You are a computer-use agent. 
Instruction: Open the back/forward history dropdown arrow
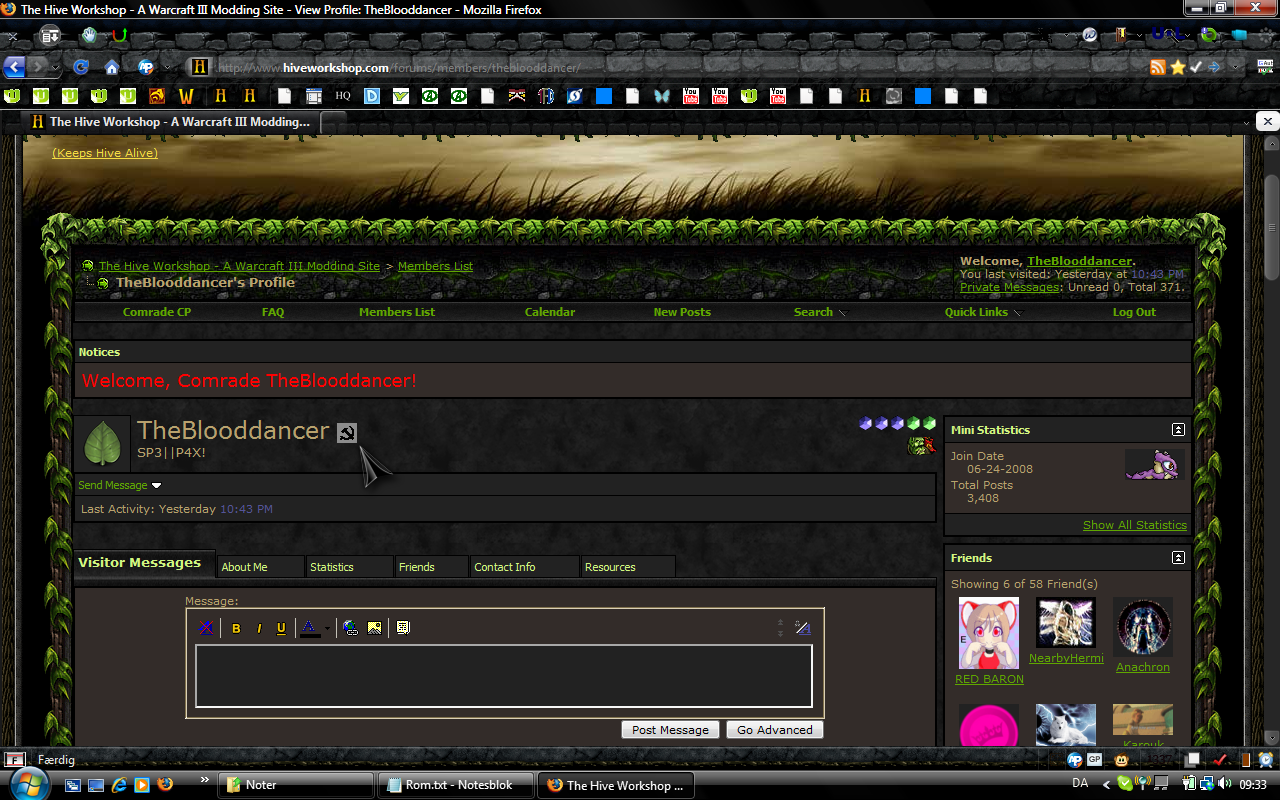(x=55, y=67)
